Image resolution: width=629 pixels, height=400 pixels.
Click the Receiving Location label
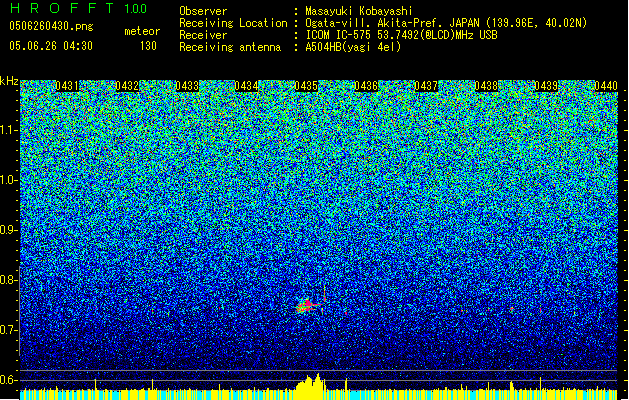point(233,23)
